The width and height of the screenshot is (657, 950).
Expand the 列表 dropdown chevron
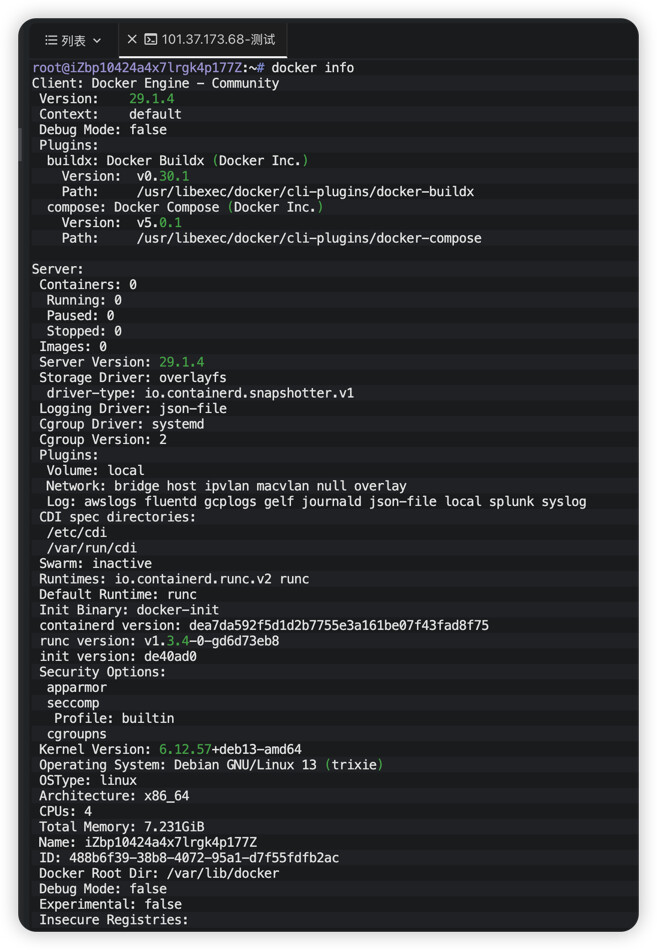(x=97, y=40)
